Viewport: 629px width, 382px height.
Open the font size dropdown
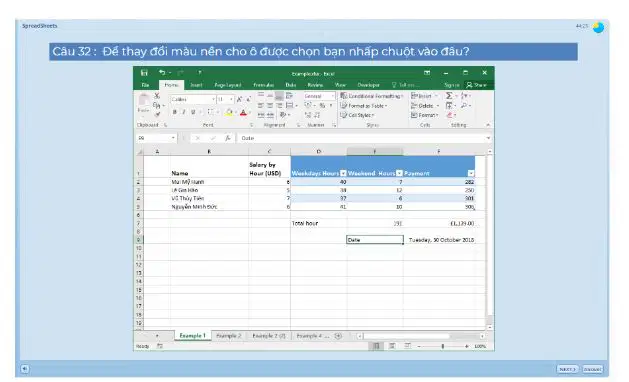tap(231, 99)
